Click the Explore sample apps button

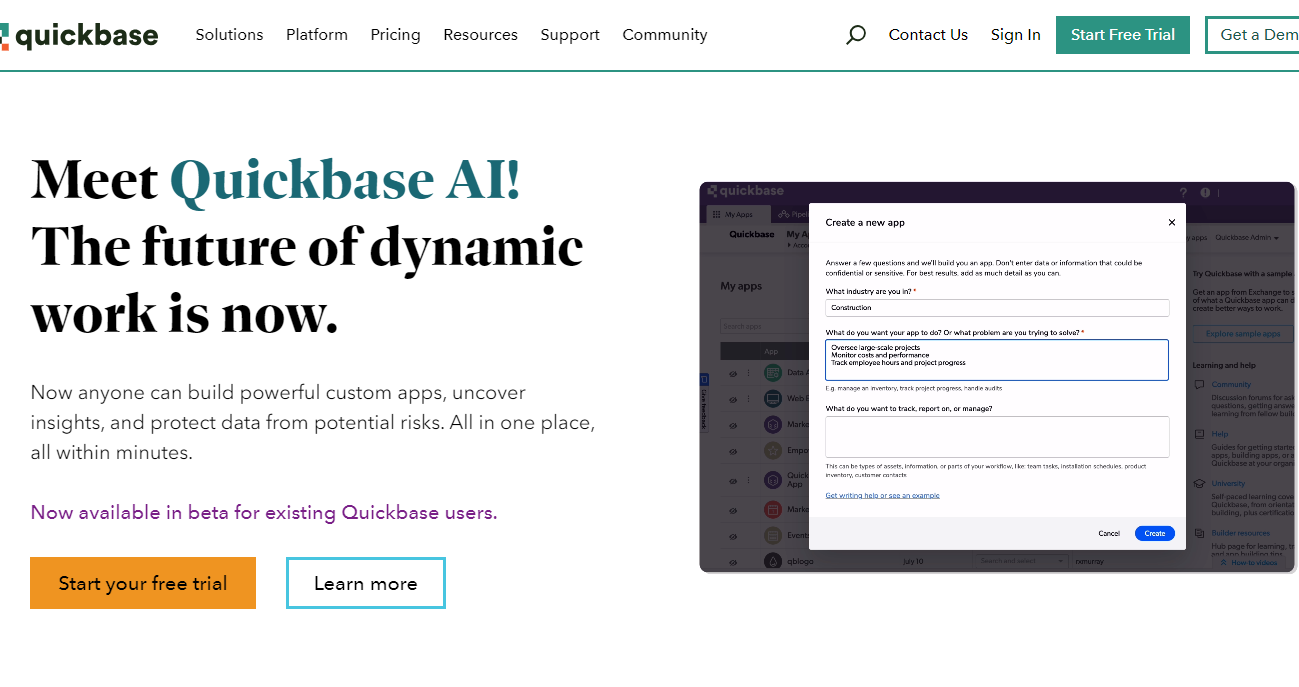pos(1242,334)
